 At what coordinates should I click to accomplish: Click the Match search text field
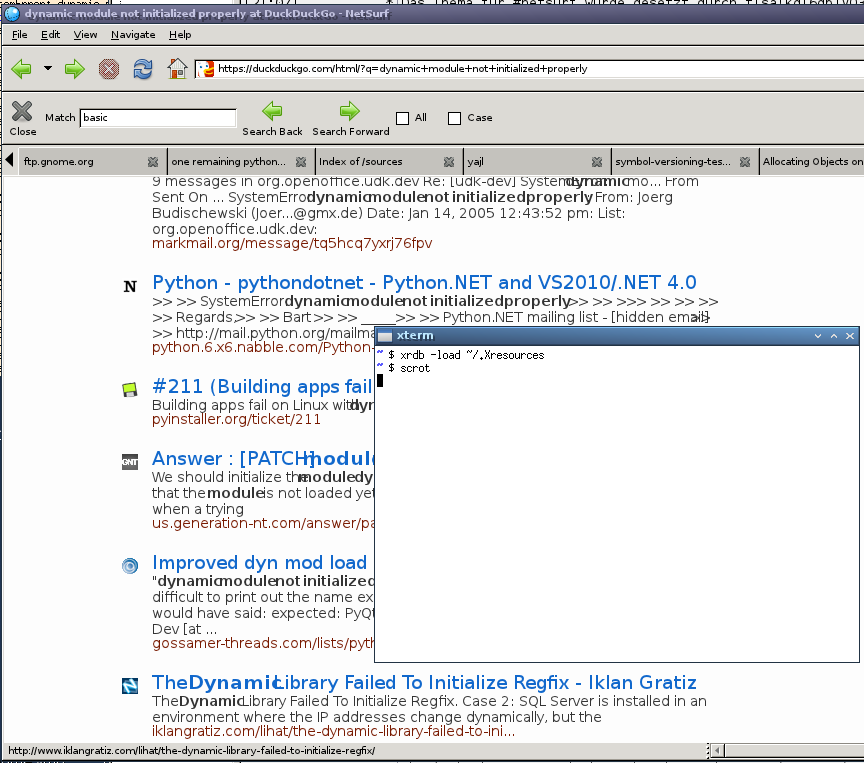pyautogui.click(x=157, y=118)
